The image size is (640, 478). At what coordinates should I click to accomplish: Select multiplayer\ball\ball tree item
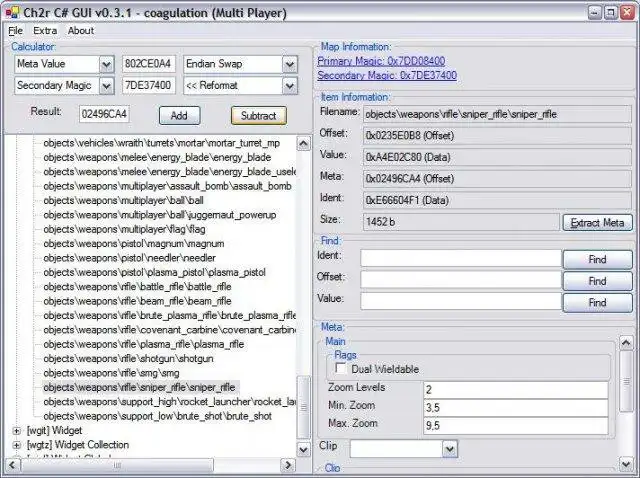(123, 200)
